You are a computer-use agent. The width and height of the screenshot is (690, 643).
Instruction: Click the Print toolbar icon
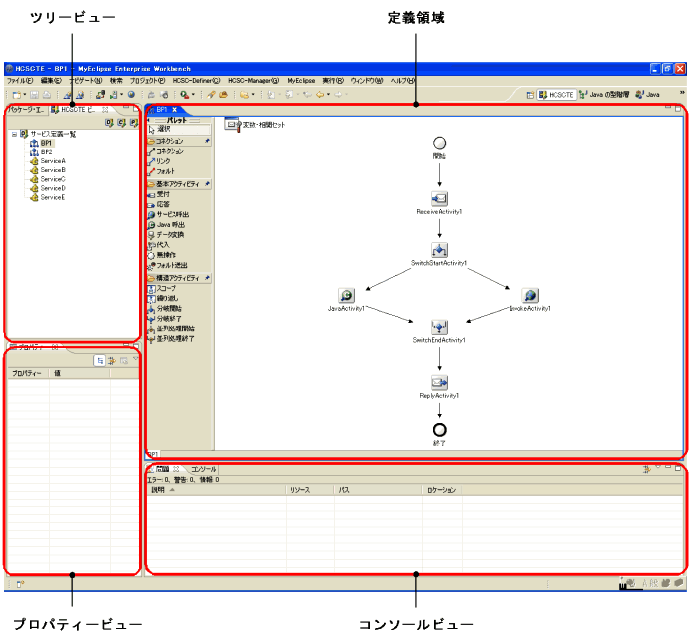[47, 95]
